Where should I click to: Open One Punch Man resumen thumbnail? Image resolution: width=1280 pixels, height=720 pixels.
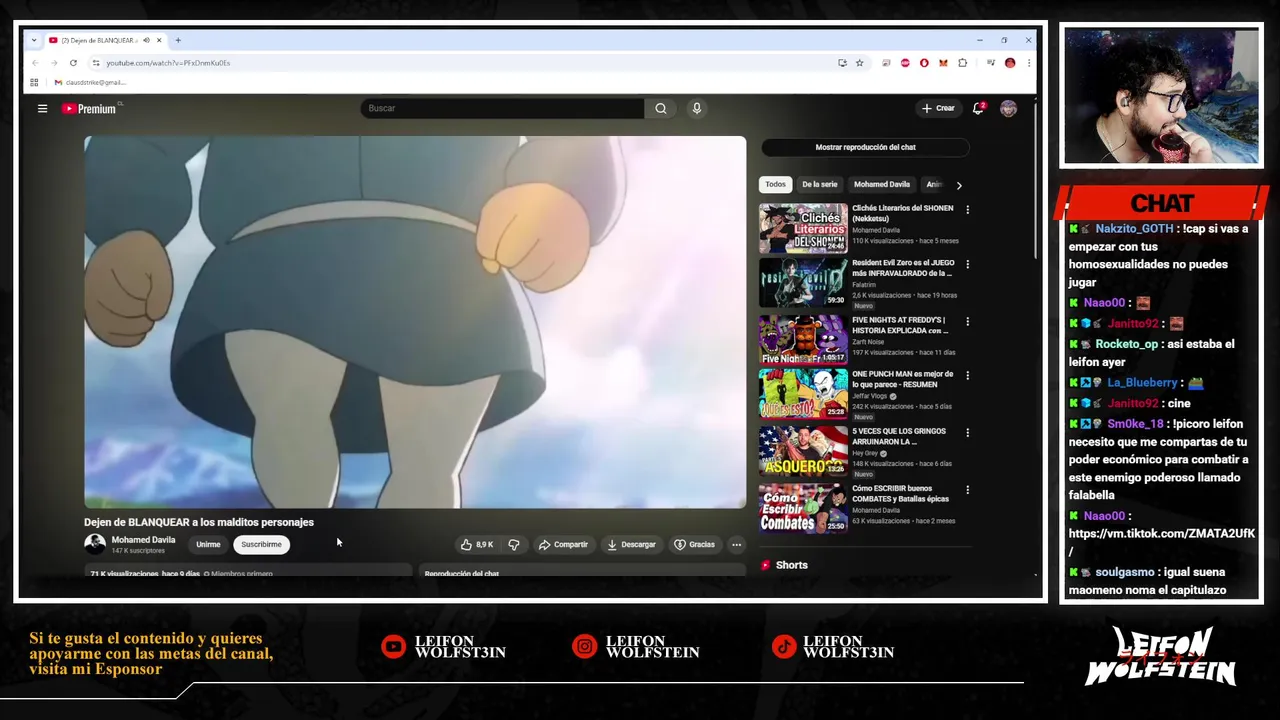[803, 395]
